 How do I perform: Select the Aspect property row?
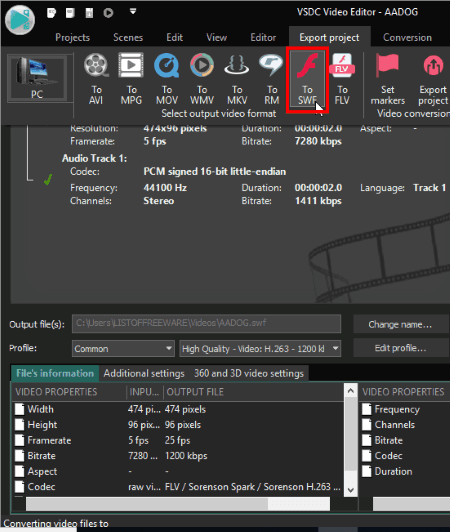tap(179, 471)
